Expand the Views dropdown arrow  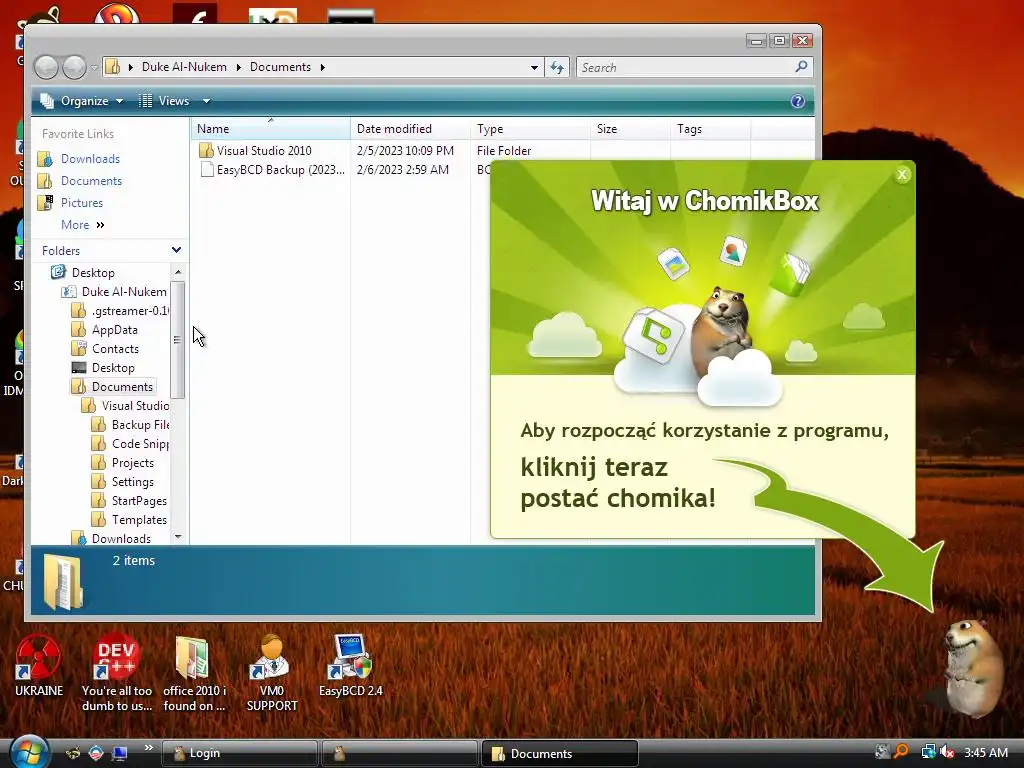[x=206, y=101]
